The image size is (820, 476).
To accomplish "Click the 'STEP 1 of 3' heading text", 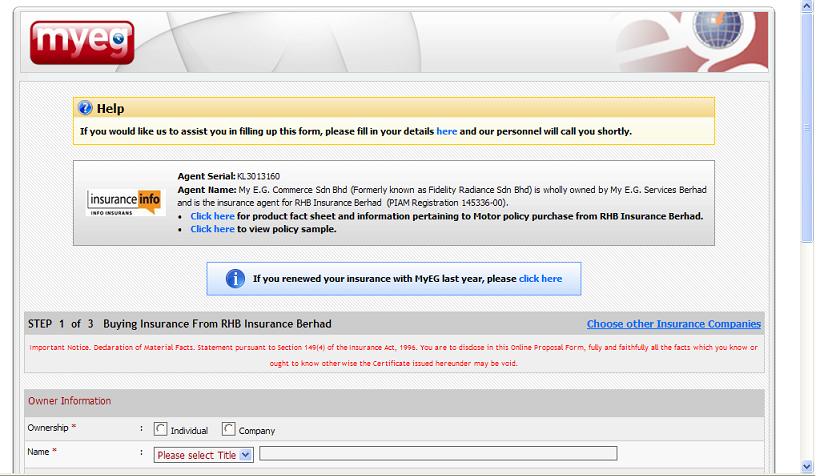I will [61, 324].
